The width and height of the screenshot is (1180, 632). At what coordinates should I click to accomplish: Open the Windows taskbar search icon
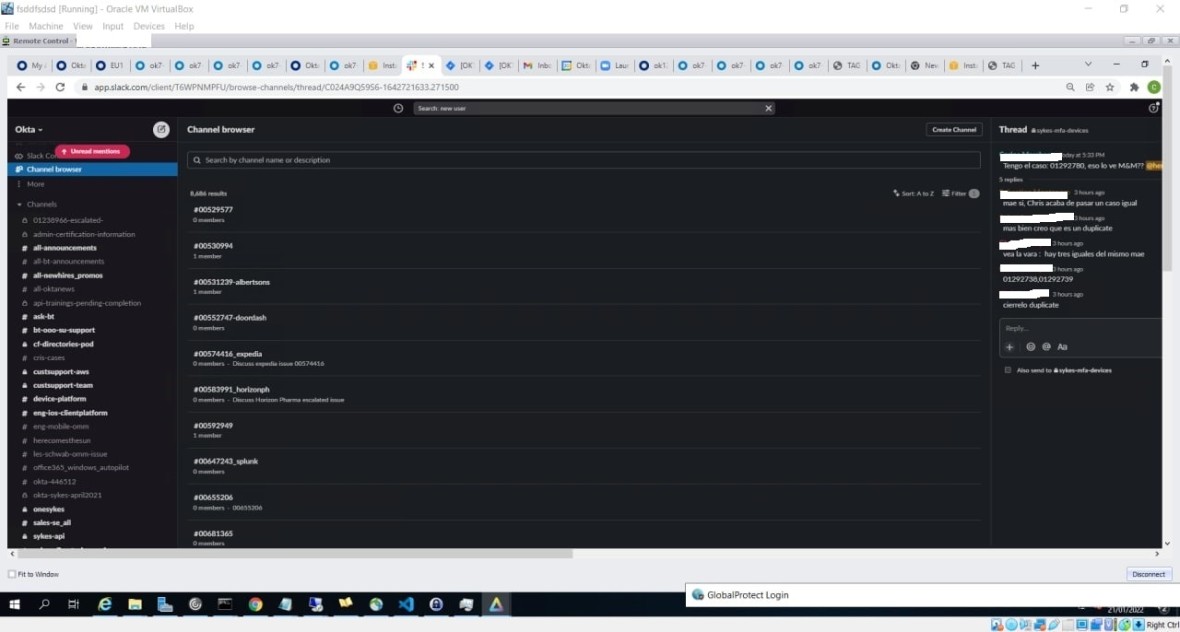point(44,603)
